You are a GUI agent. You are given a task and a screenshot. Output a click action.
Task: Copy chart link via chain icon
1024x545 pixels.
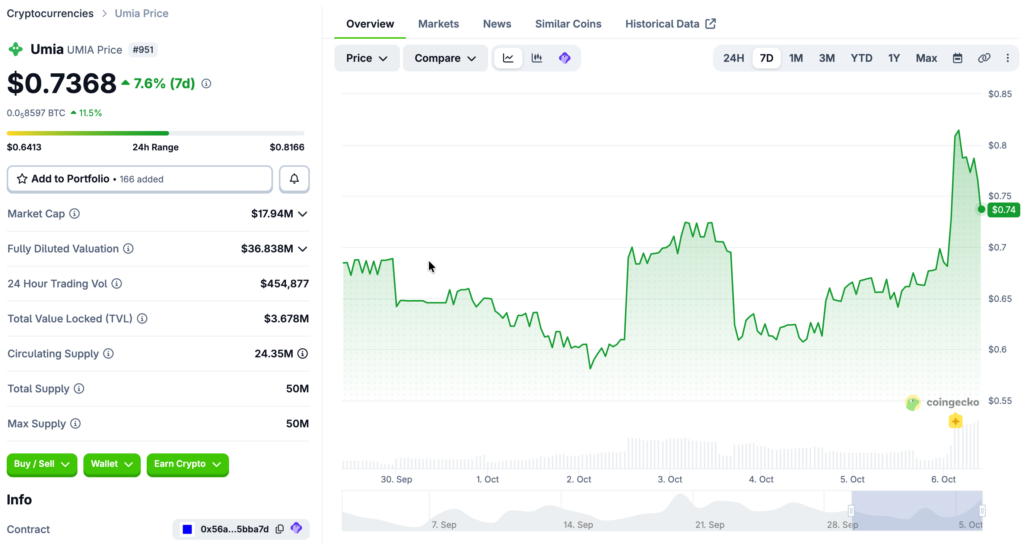984,58
